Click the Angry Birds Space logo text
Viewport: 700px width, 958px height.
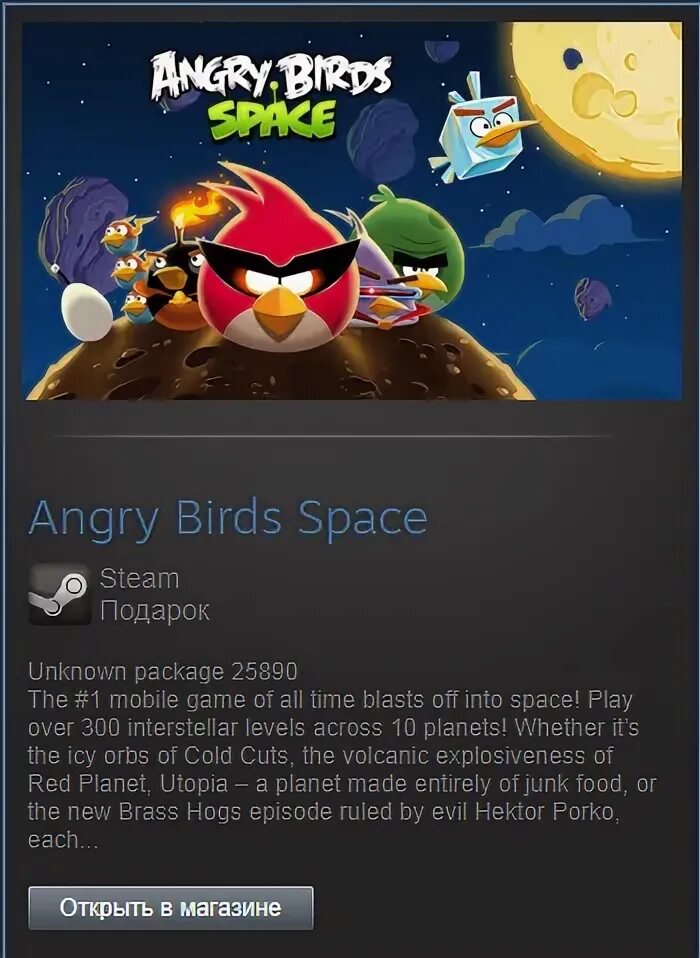271,95
